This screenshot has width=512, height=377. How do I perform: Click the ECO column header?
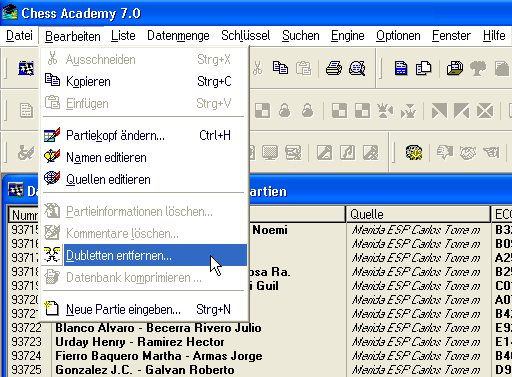502,214
